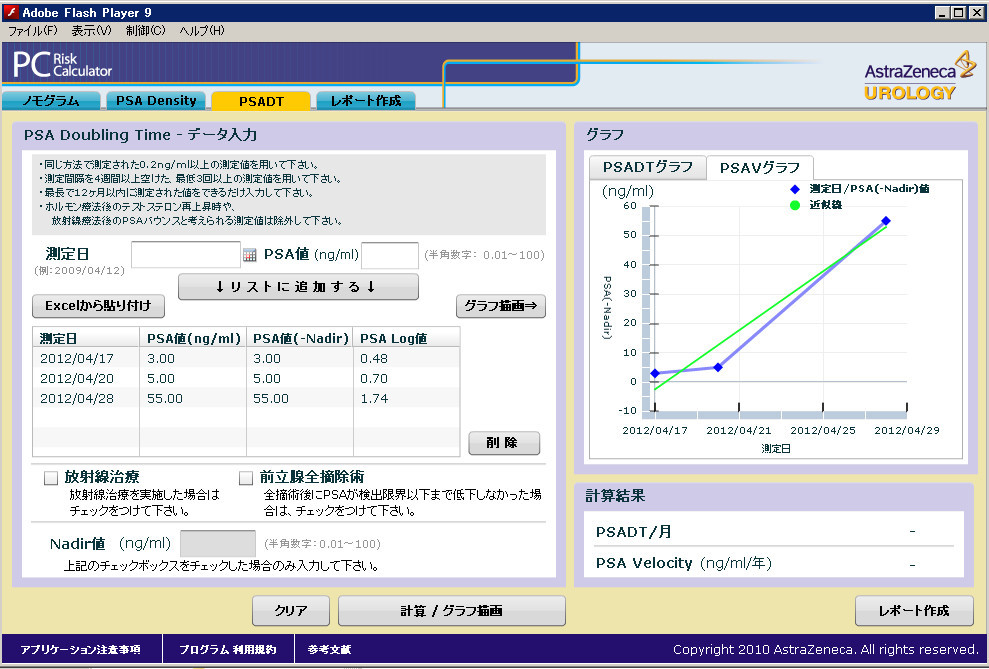The image size is (989, 669).
Task: Click the 計算 / グラフ描画 button
Action: point(452,610)
